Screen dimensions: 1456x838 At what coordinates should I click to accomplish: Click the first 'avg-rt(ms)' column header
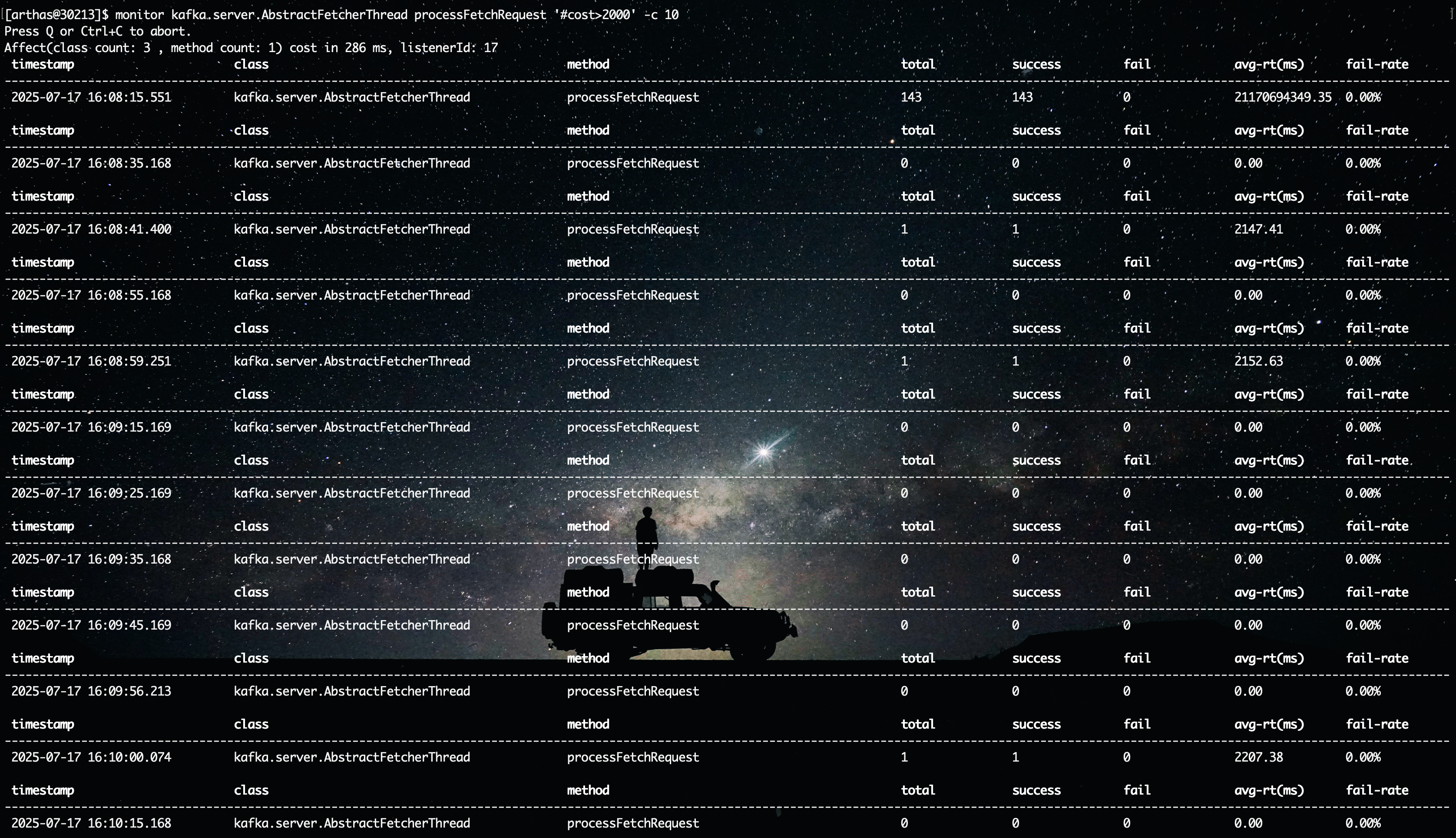coord(1269,64)
